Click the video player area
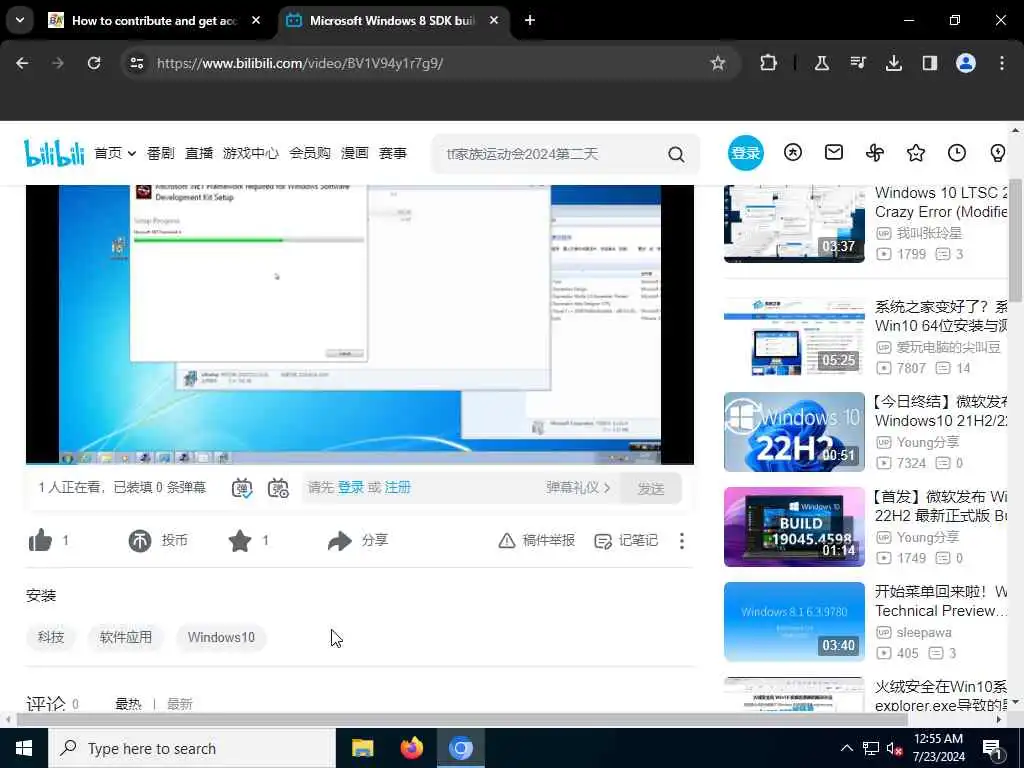Viewport: 1024px width, 768px height. coord(360,325)
